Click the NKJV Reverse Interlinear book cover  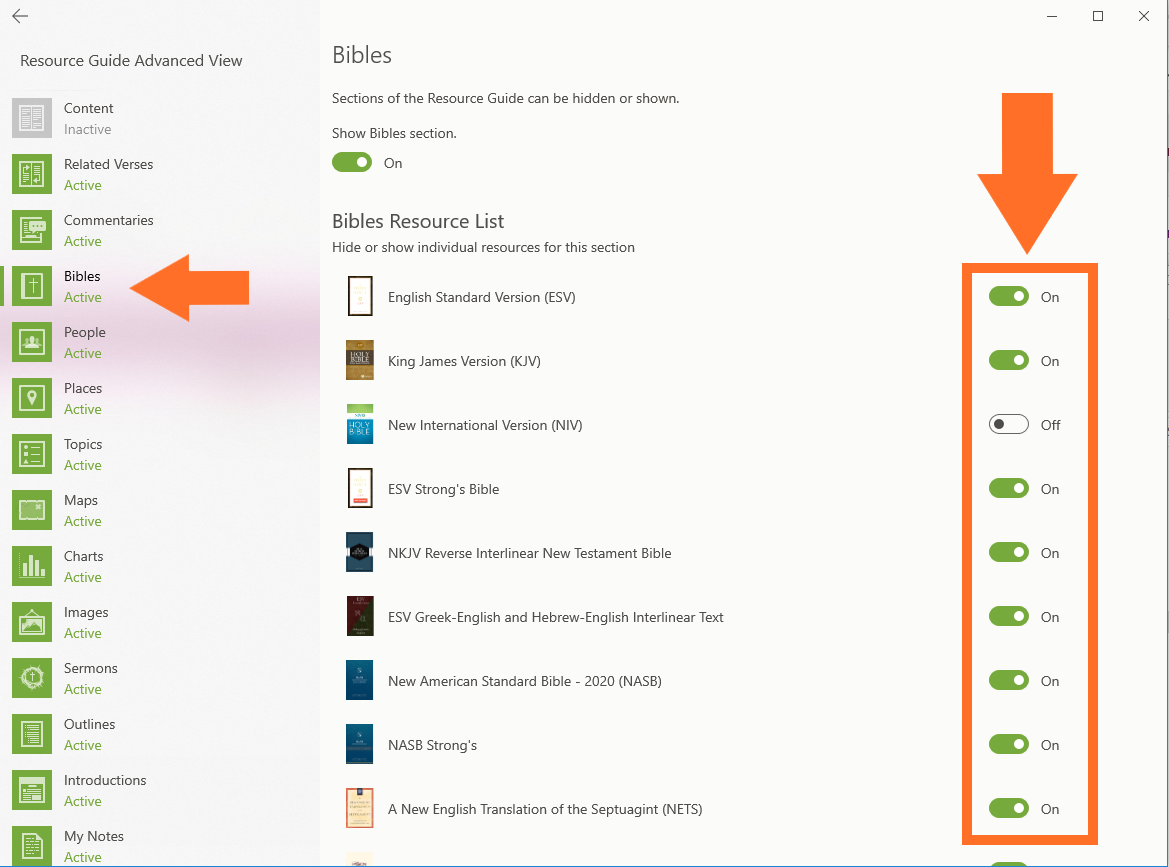pyautogui.click(x=360, y=553)
